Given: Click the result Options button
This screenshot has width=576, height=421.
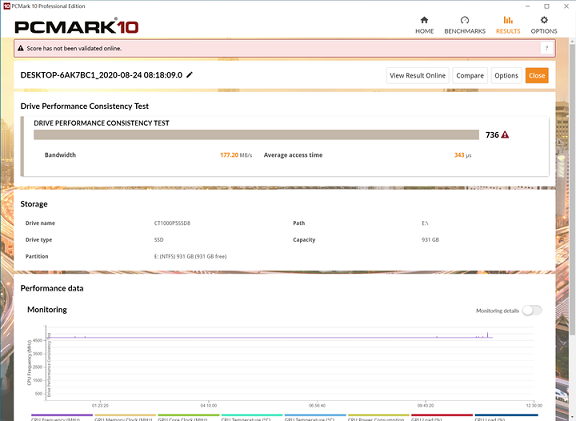Looking at the screenshot, I should point(506,75).
